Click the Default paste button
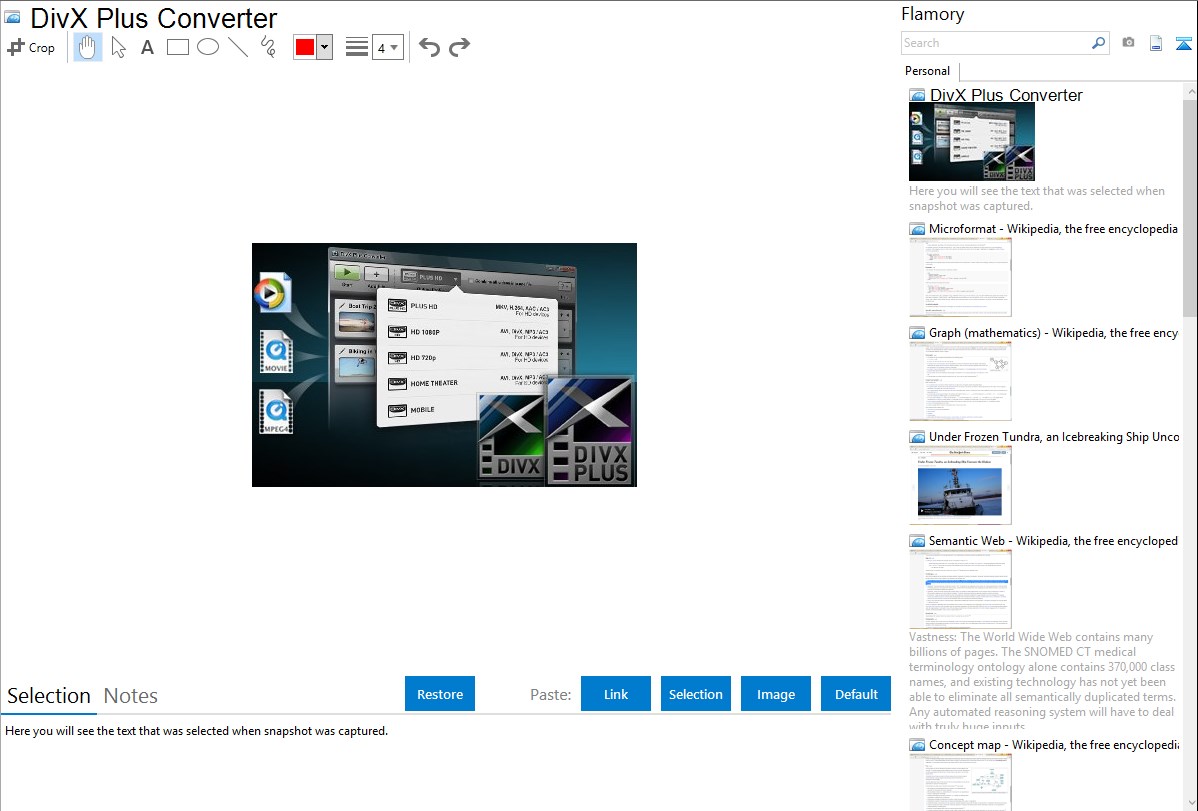1198x811 pixels. [856, 694]
